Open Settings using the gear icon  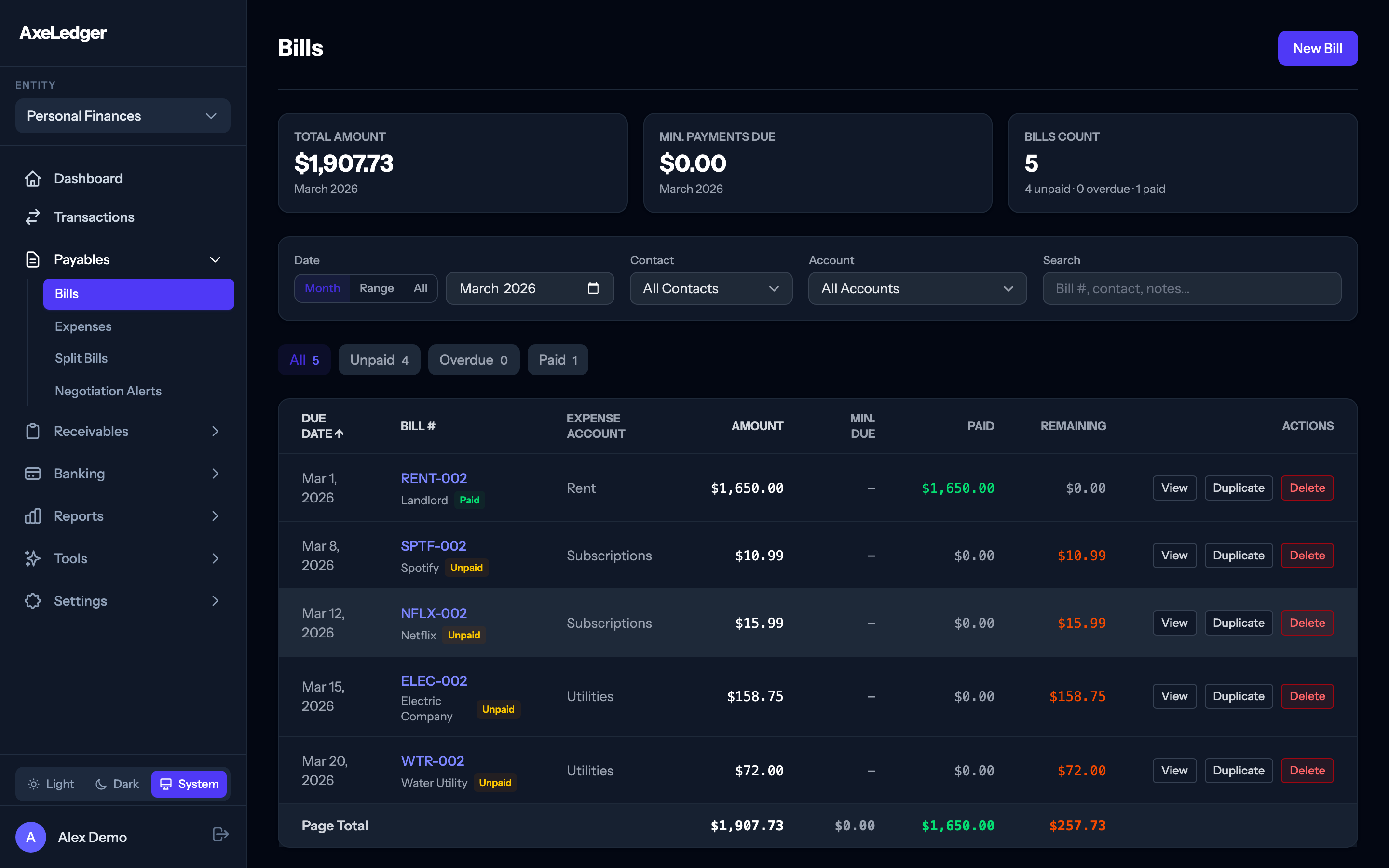click(33, 600)
